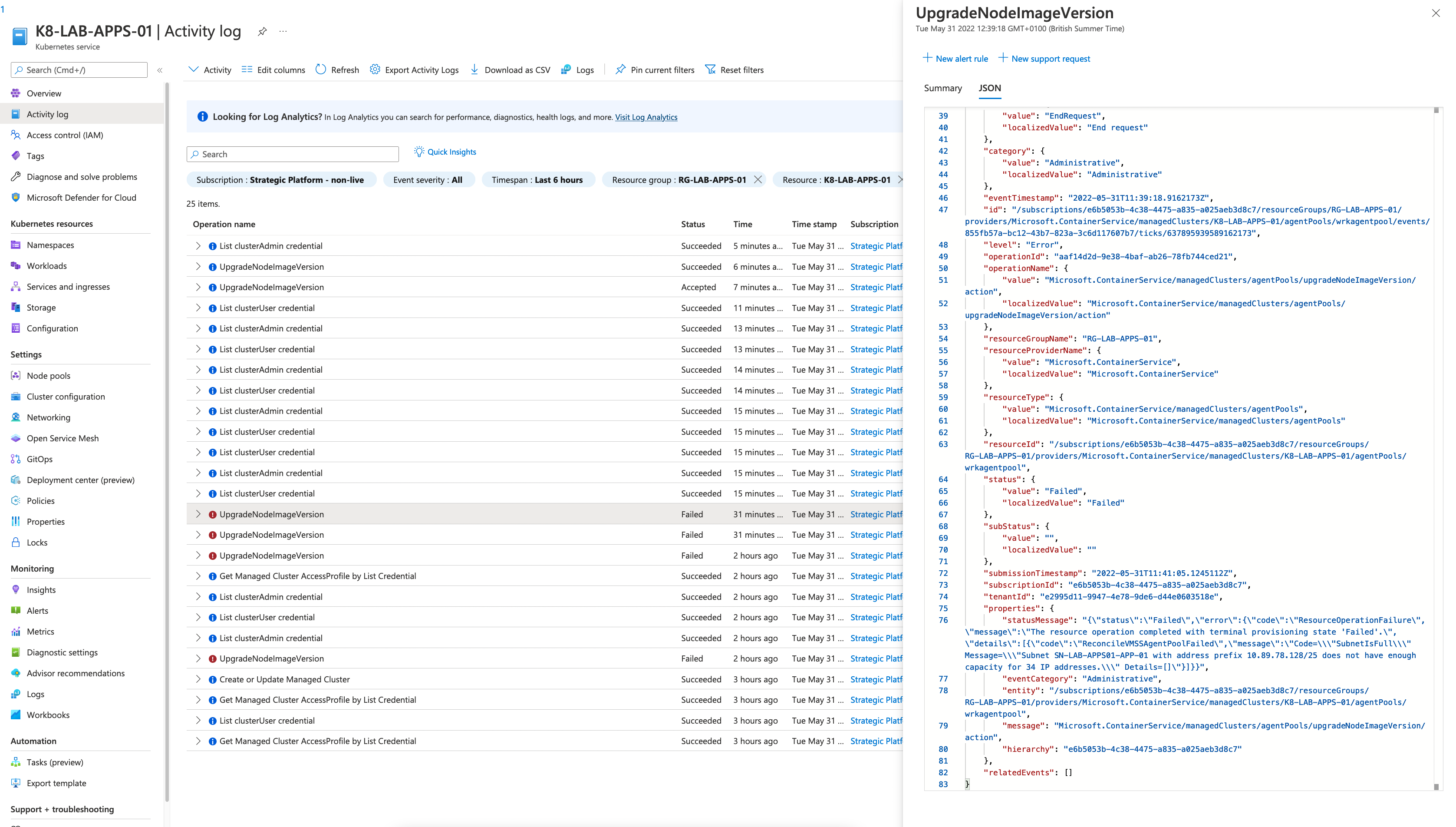1456x827 pixels.
Task: Refresh the activity log
Action: point(337,70)
